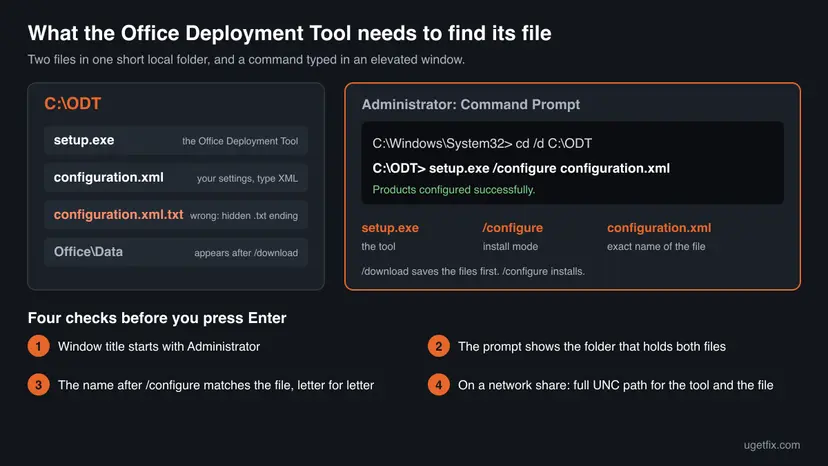Click 'install mode' caption
This screenshot has height=466, width=828.
point(510,246)
